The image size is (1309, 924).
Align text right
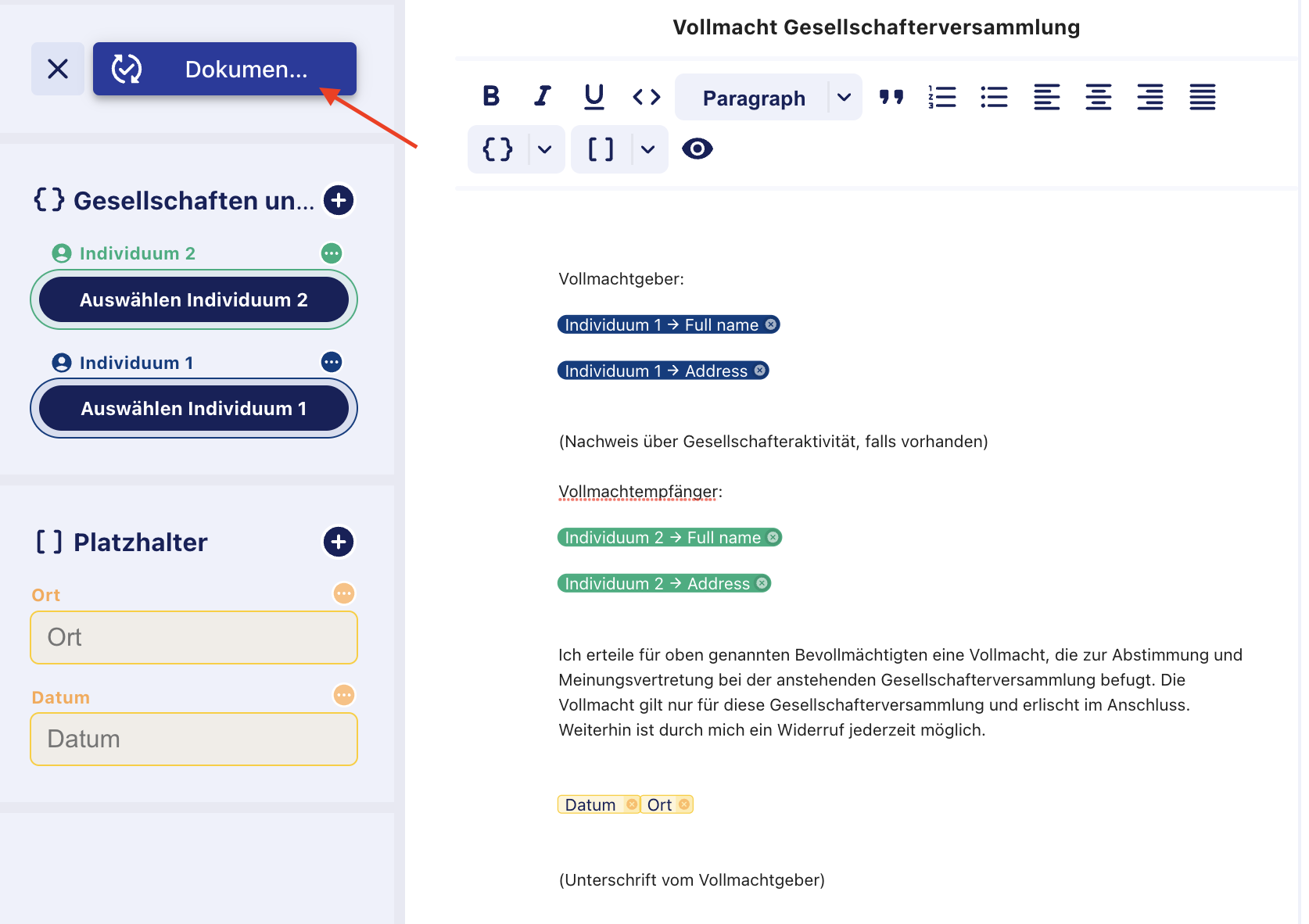[1150, 97]
